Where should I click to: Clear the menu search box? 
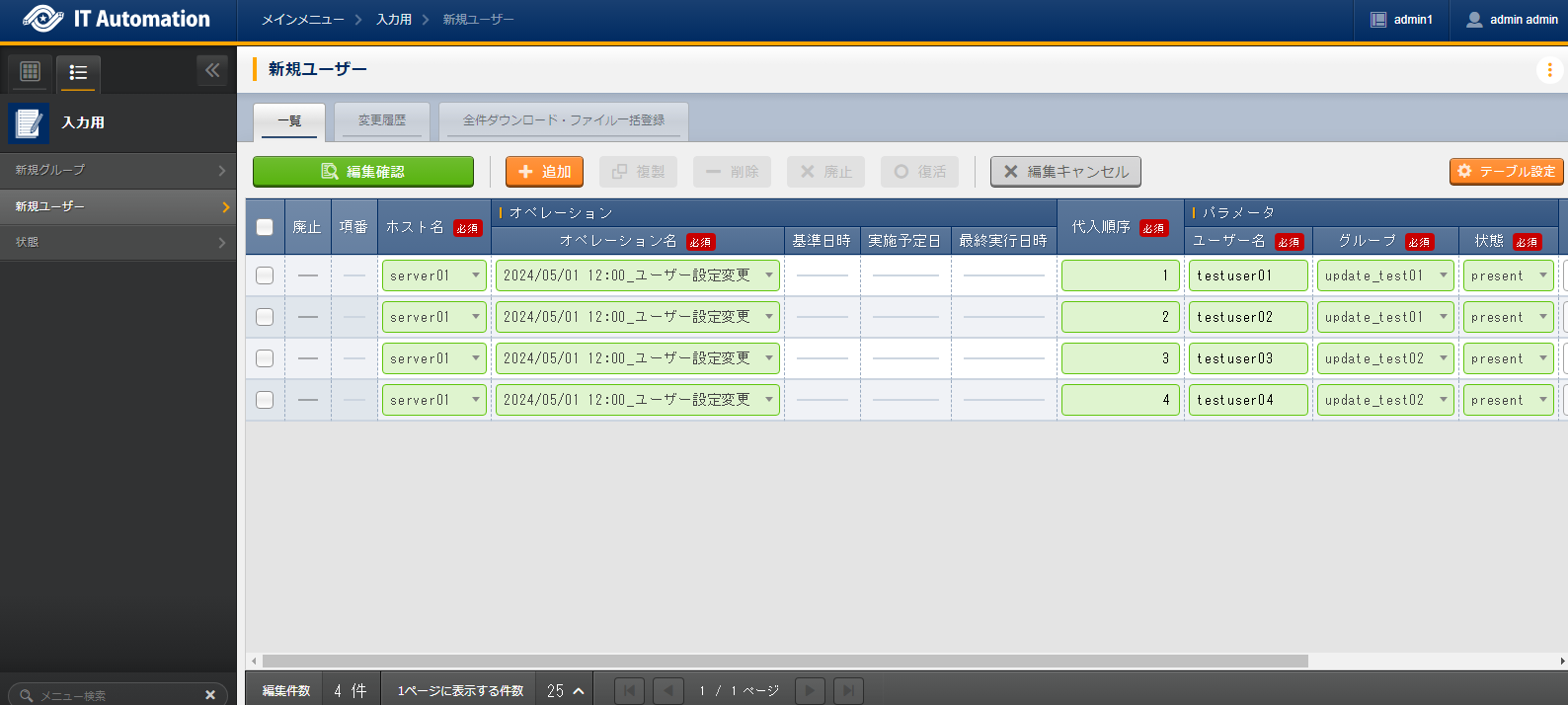[210, 695]
